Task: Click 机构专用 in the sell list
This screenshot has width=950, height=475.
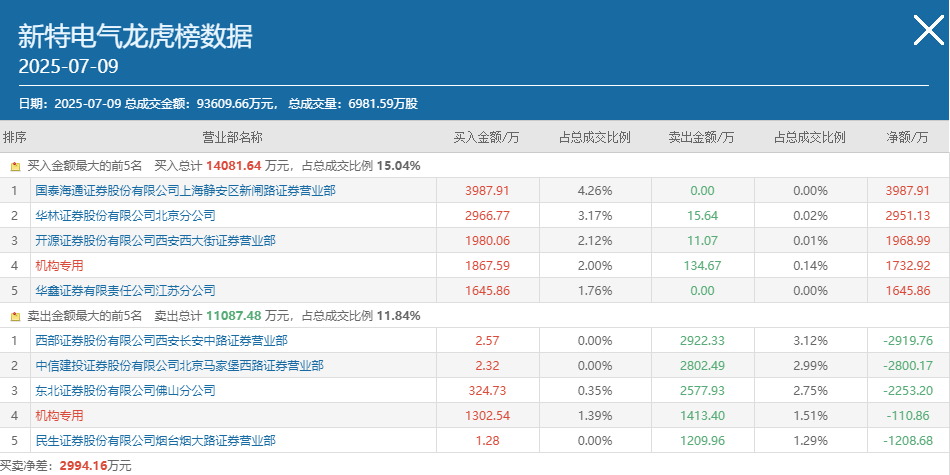Action: tap(59, 416)
